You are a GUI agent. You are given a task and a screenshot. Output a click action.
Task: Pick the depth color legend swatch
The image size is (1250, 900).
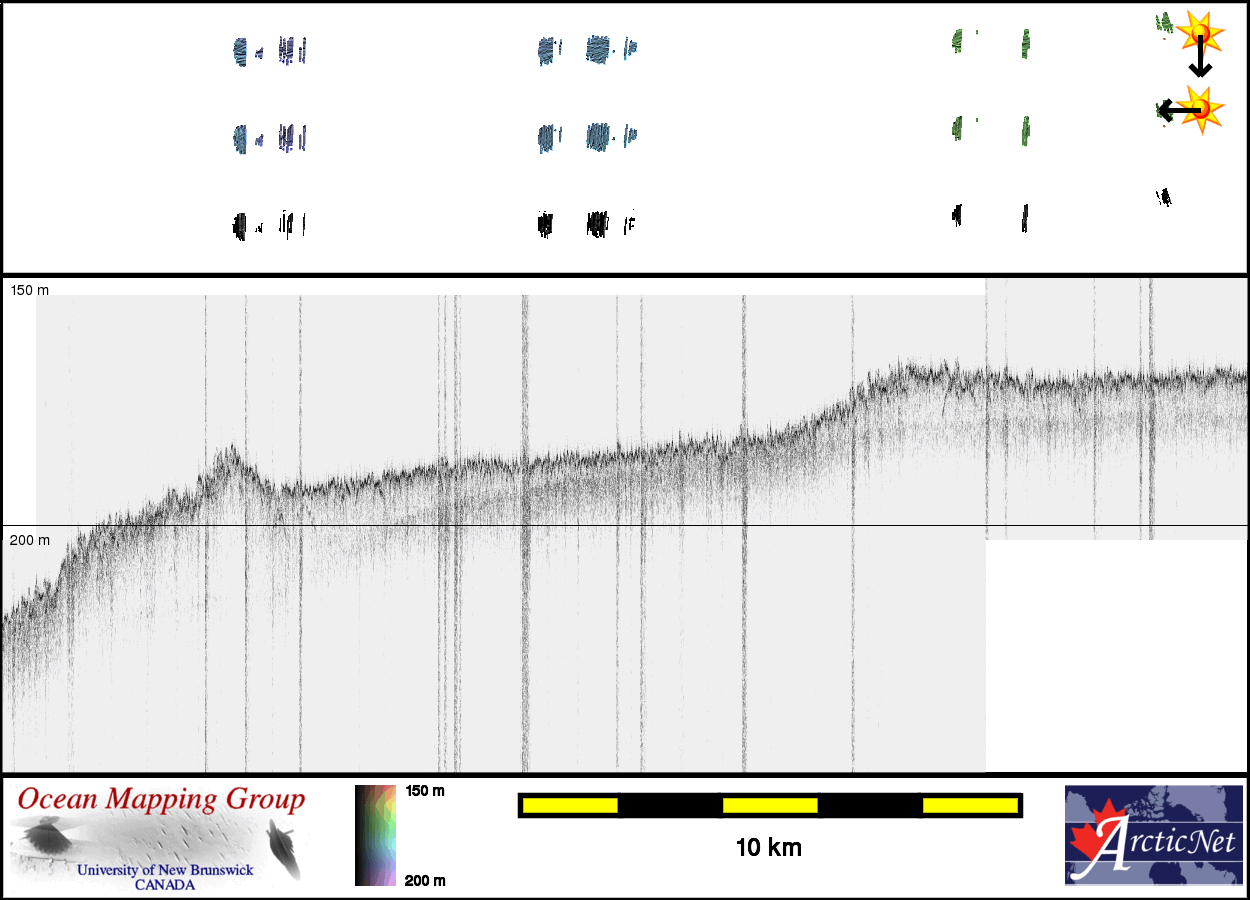click(376, 835)
